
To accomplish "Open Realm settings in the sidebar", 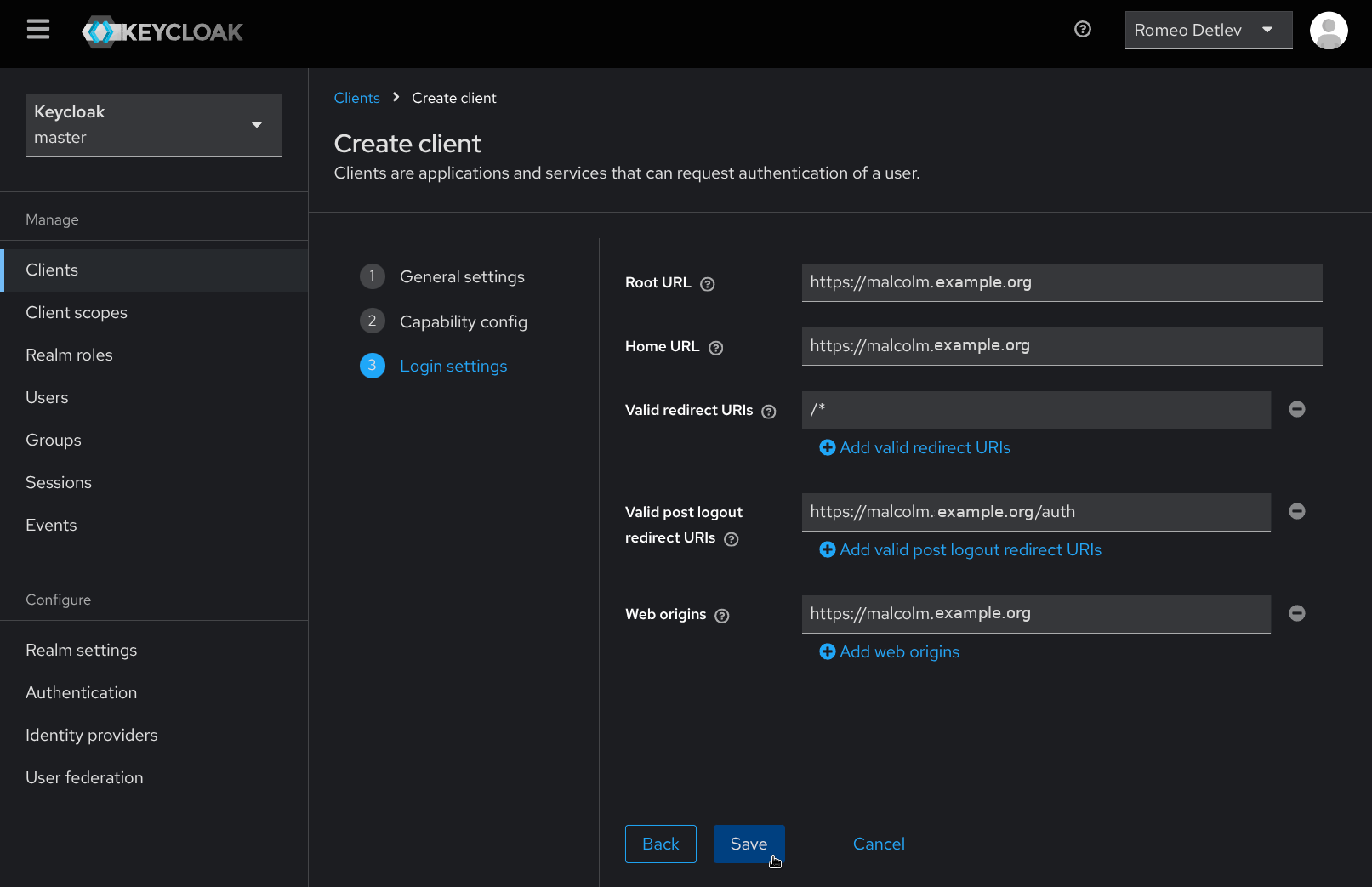I will [x=154, y=651].
